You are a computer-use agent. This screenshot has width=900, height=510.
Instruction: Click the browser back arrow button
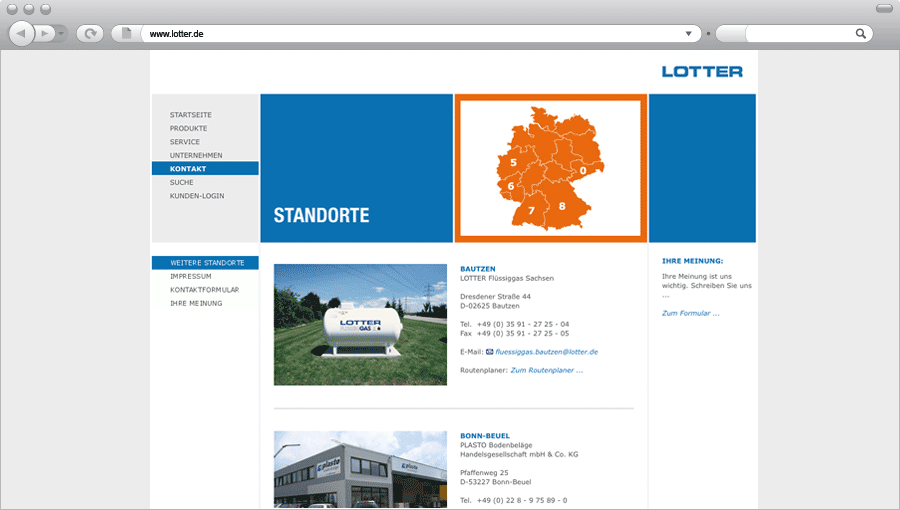click(x=22, y=33)
